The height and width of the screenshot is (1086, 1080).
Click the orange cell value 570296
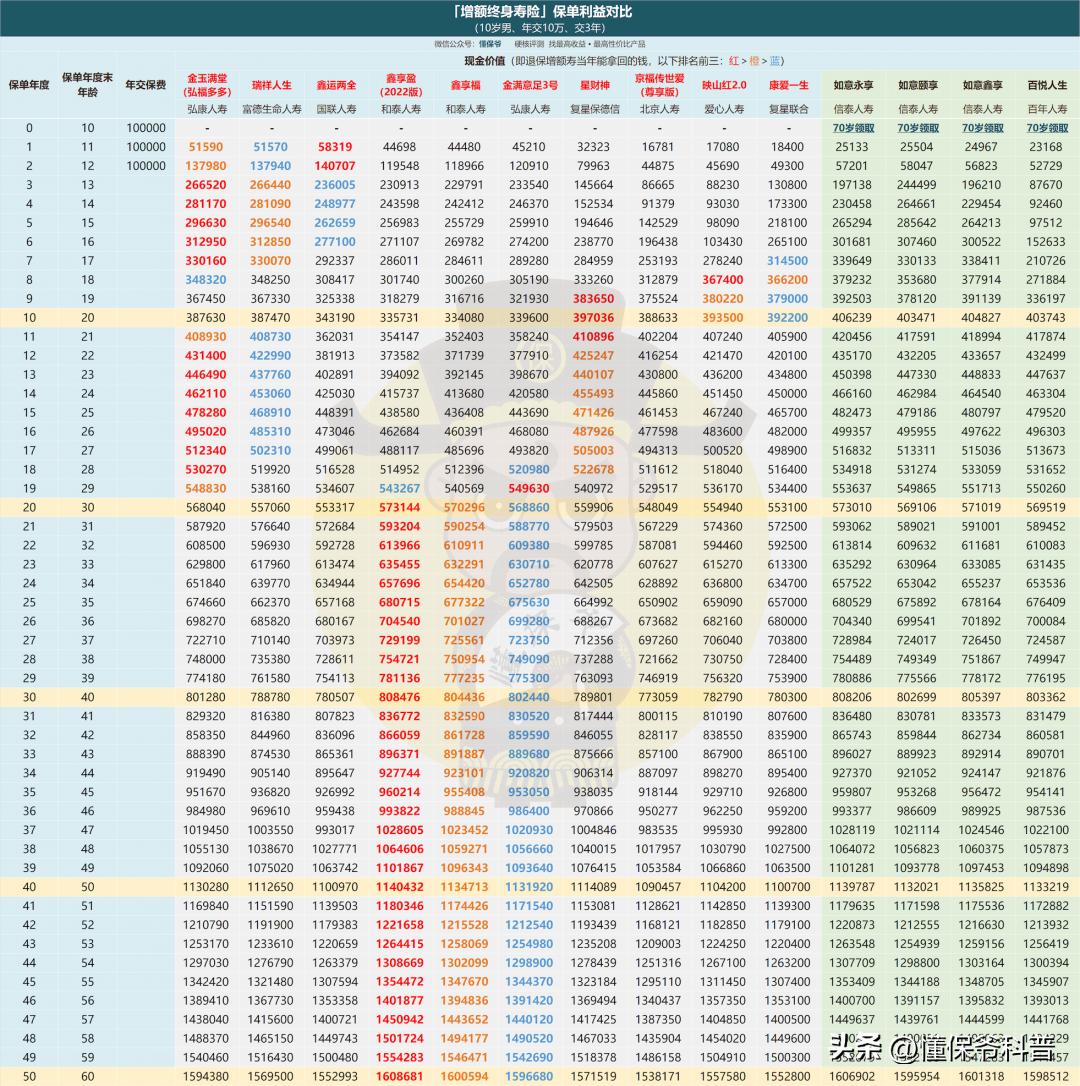coord(463,508)
